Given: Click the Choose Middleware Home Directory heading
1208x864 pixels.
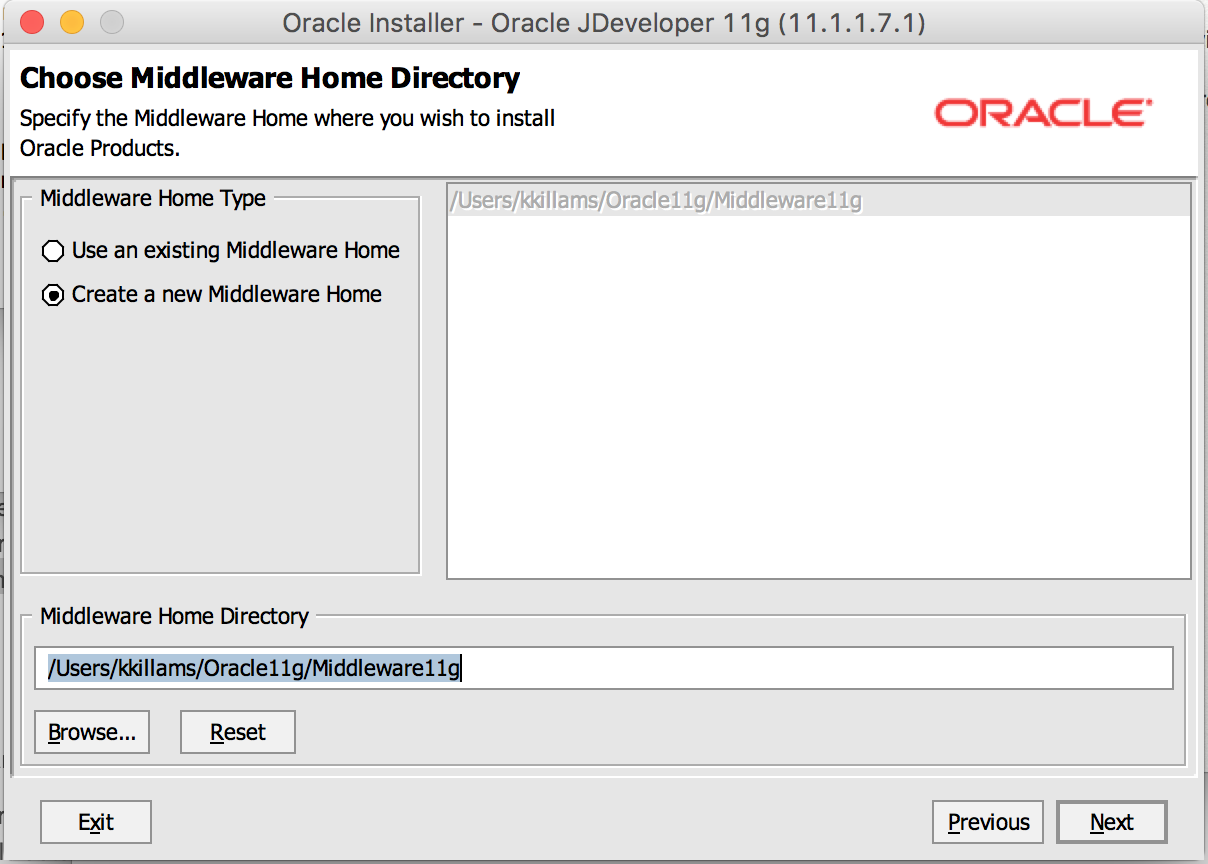Looking at the screenshot, I should click(270, 78).
